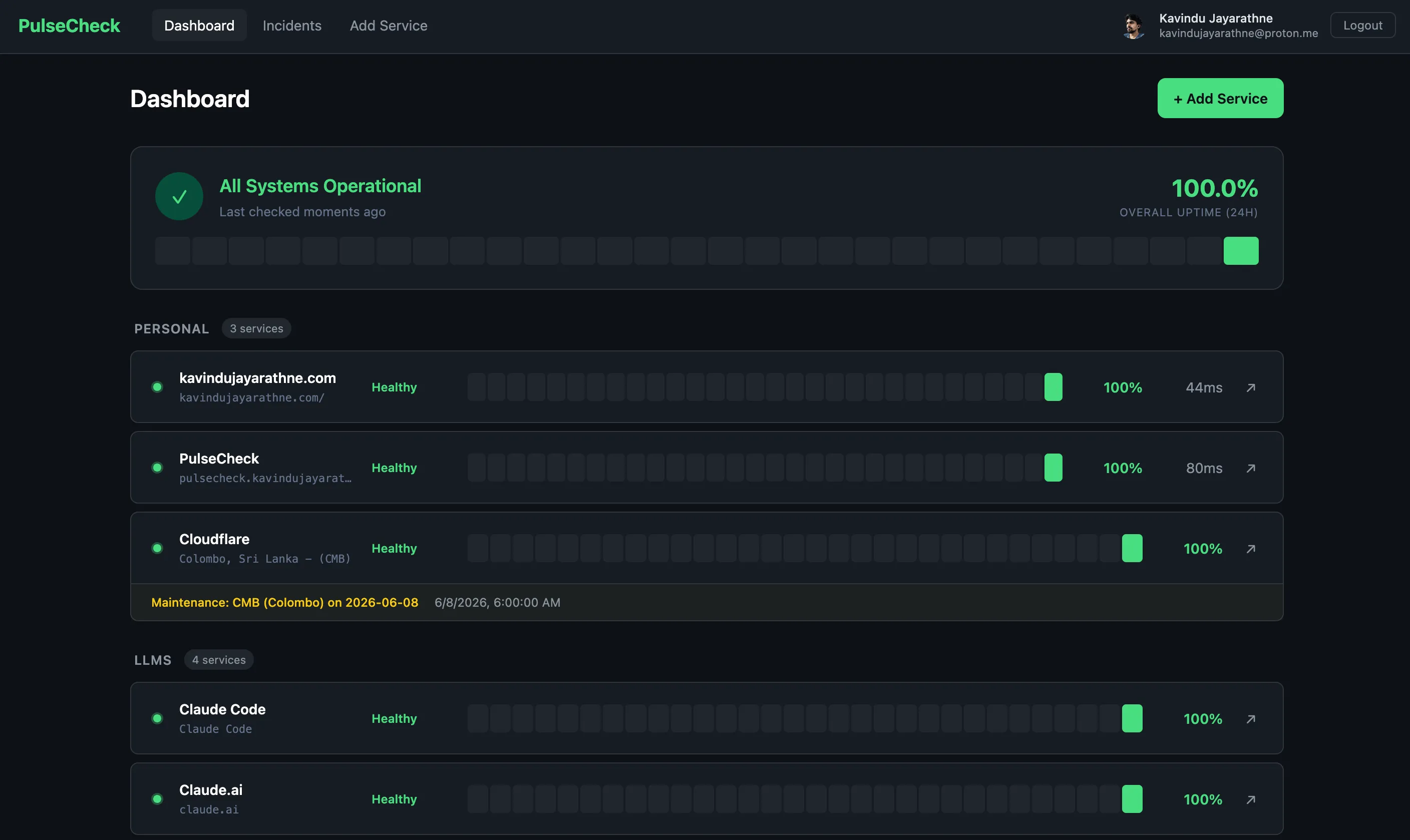Screen dimensions: 1410x840
Task: Open the Claude Code service title
Action: point(222,709)
